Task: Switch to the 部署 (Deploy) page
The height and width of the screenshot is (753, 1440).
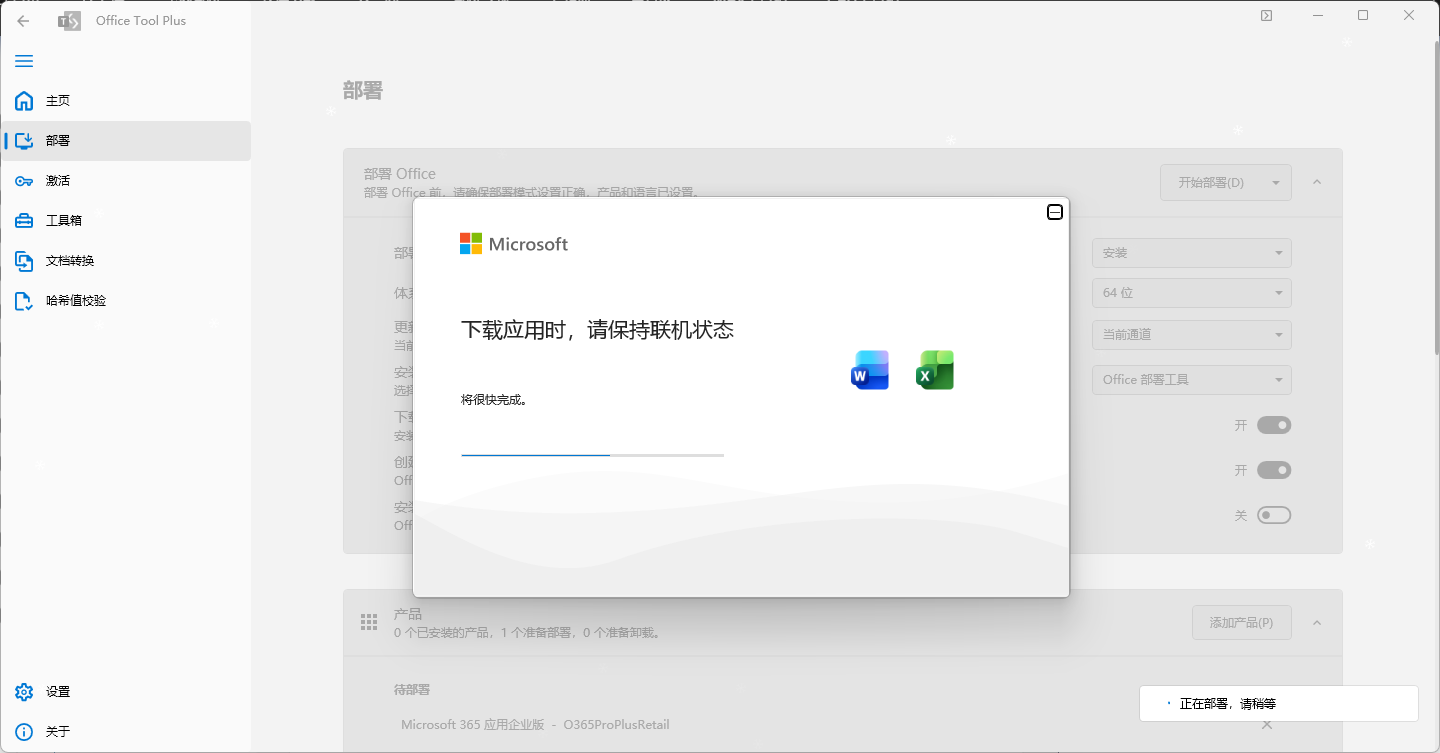Action: 57,140
